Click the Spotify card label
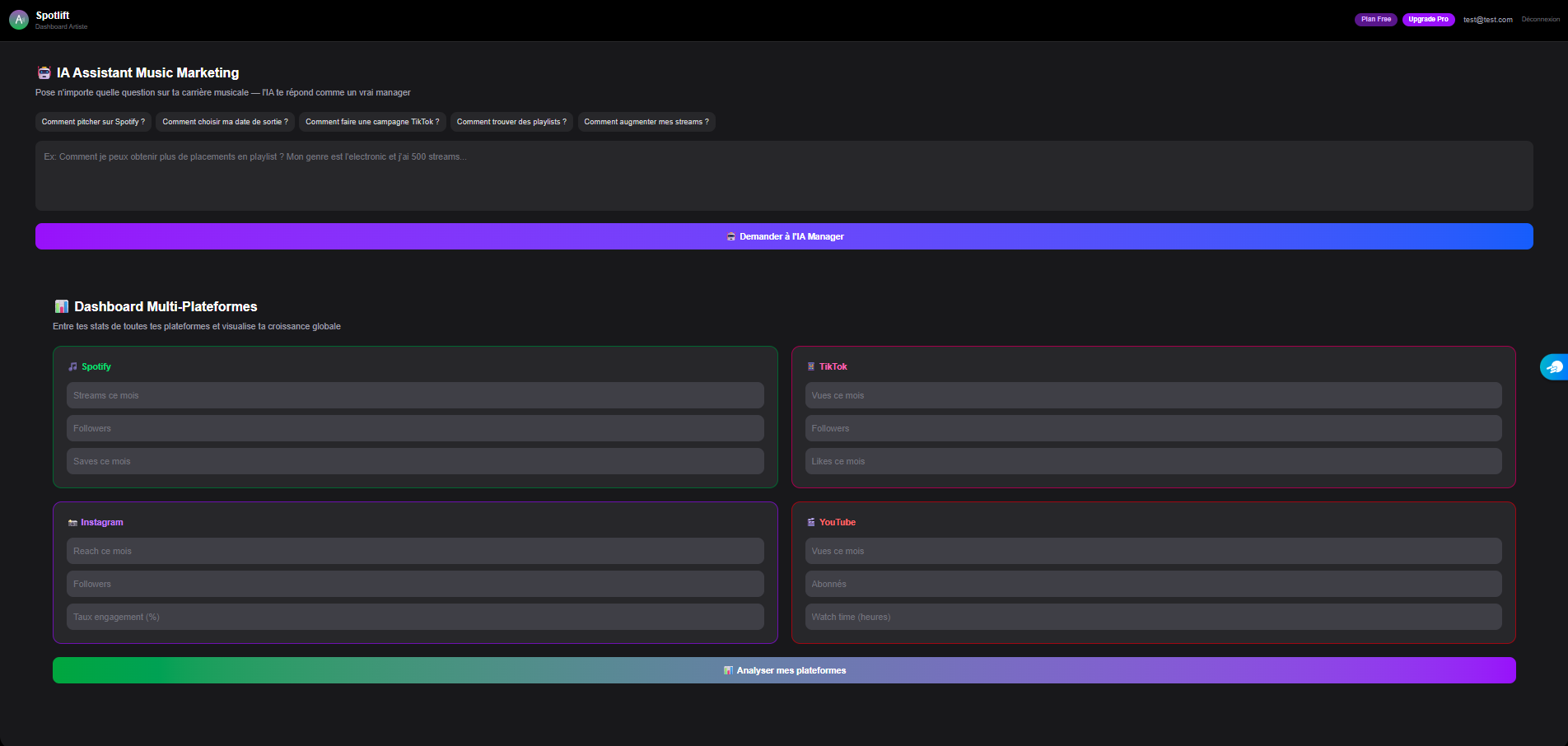This screenshot has width=1568, height=746. point(96,366)
